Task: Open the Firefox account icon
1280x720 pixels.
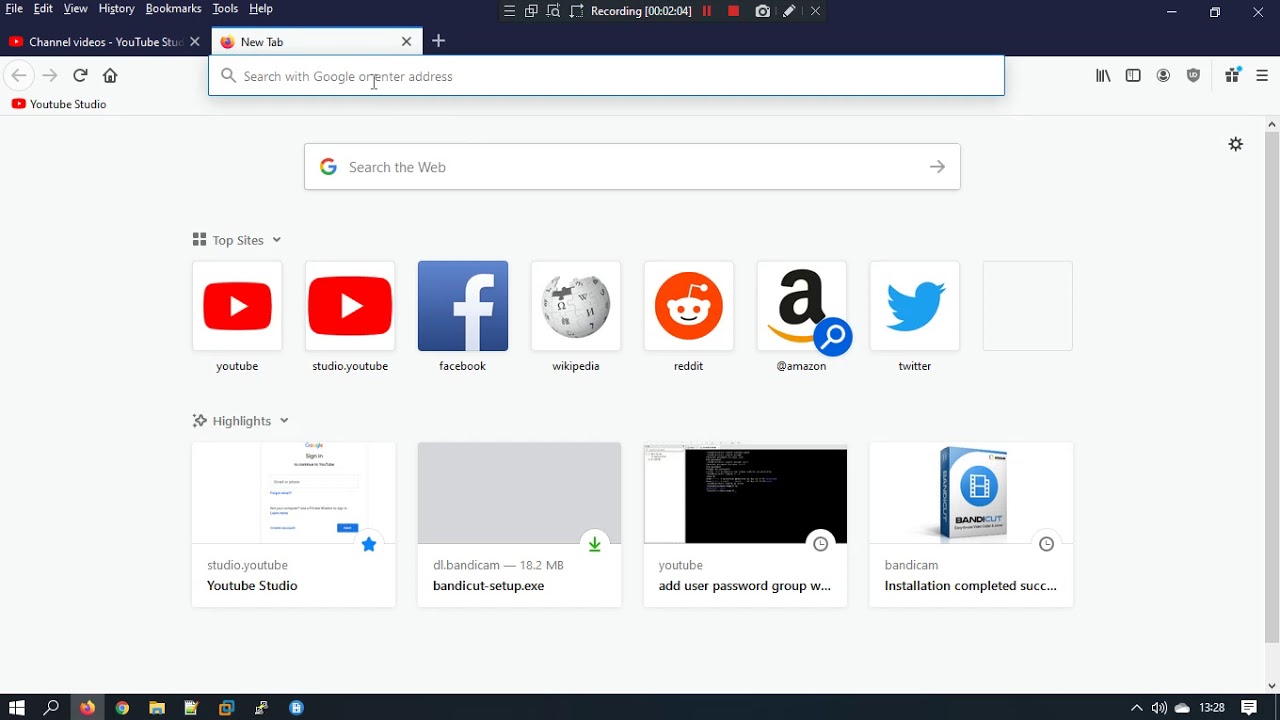Action: click(x=1163, y=75)
